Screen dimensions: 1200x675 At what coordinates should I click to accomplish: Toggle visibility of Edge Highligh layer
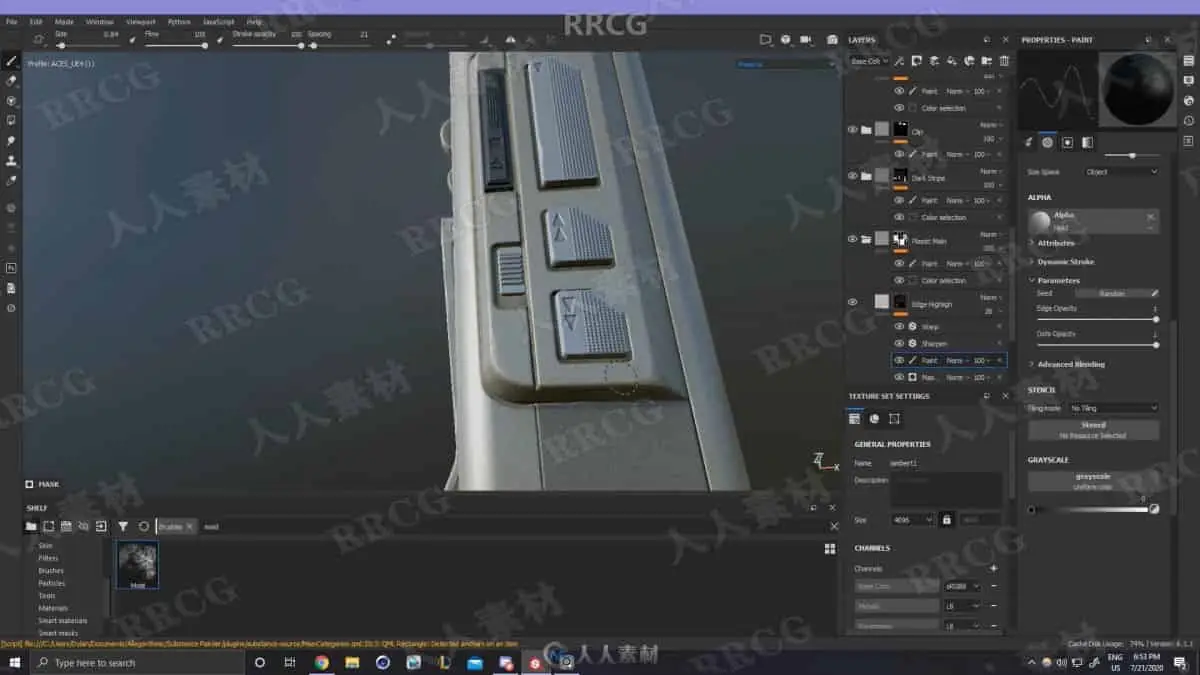coord(852,302)
